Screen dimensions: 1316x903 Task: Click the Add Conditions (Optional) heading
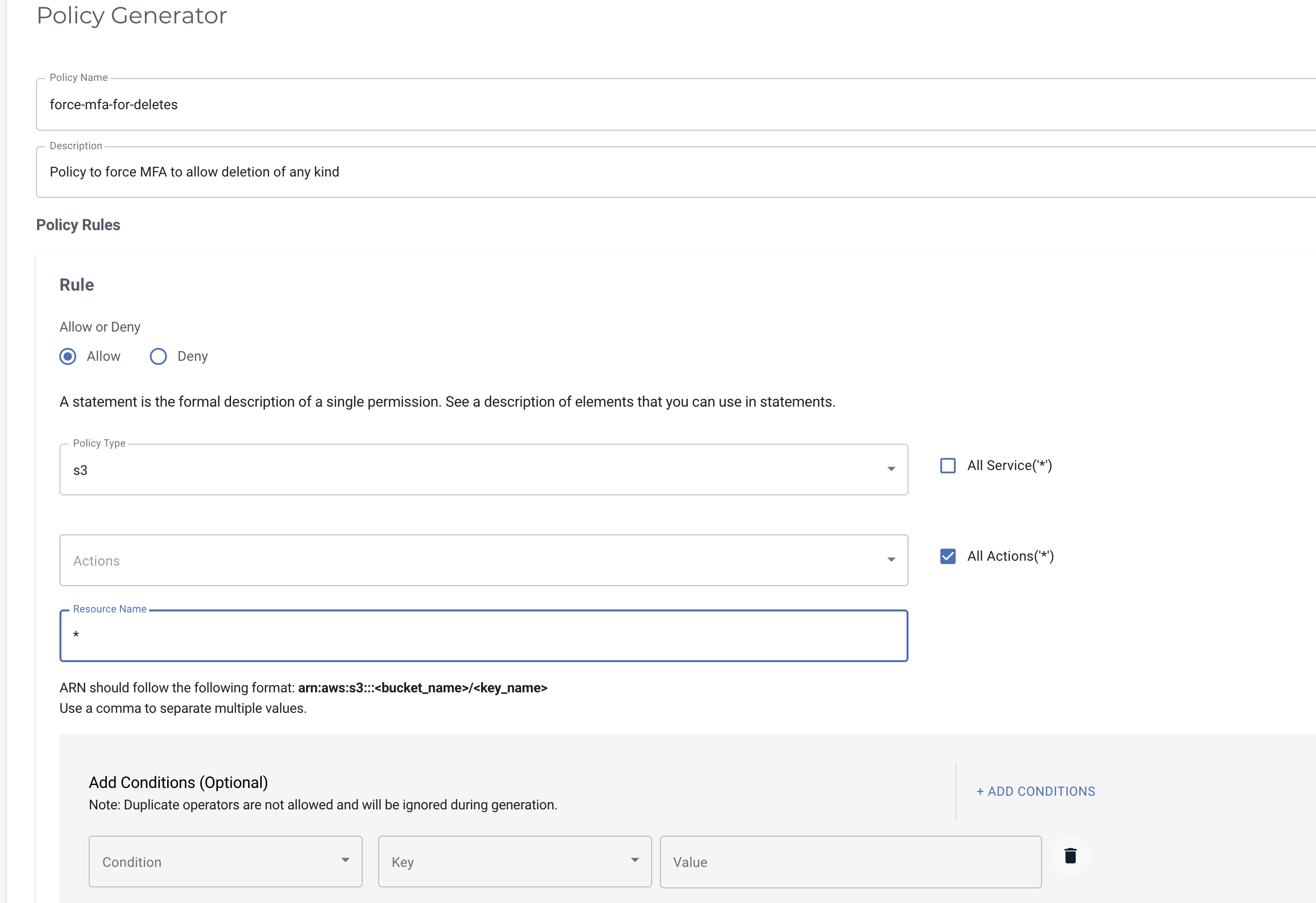[178, 783]
